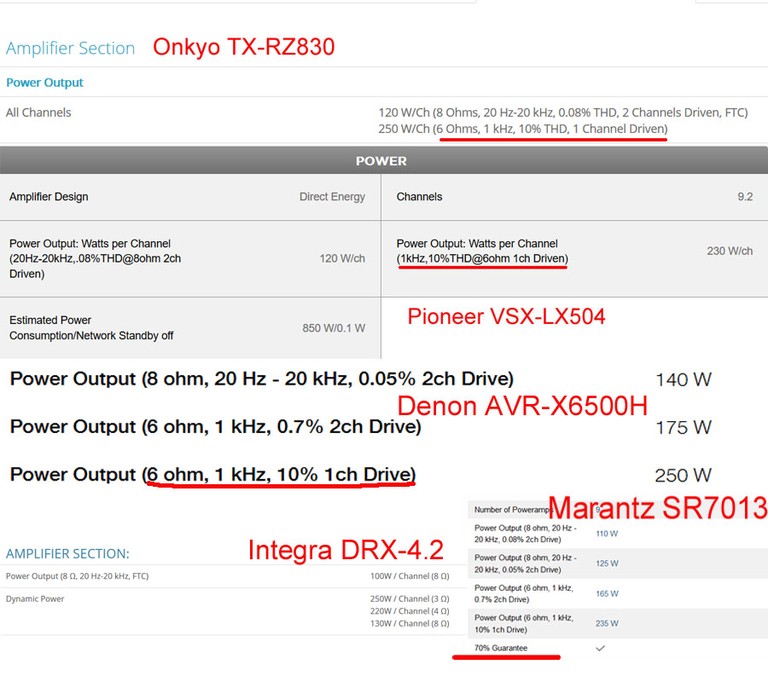
Task: Click the 125 W Marantz value
Action: (x=607, y=563)
